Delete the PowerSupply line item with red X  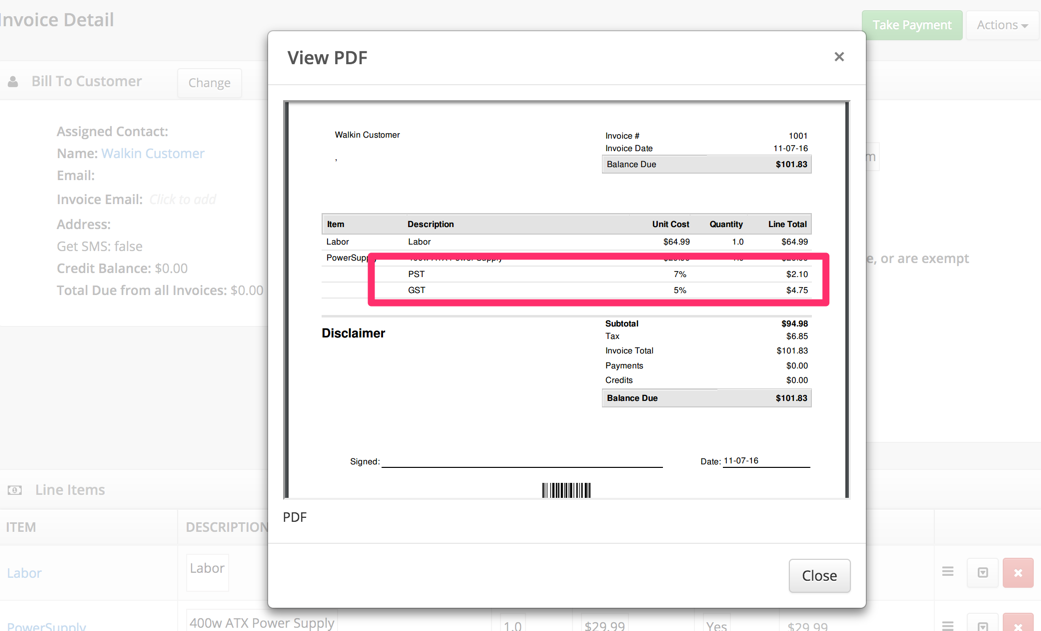[x=1017, y=624]
